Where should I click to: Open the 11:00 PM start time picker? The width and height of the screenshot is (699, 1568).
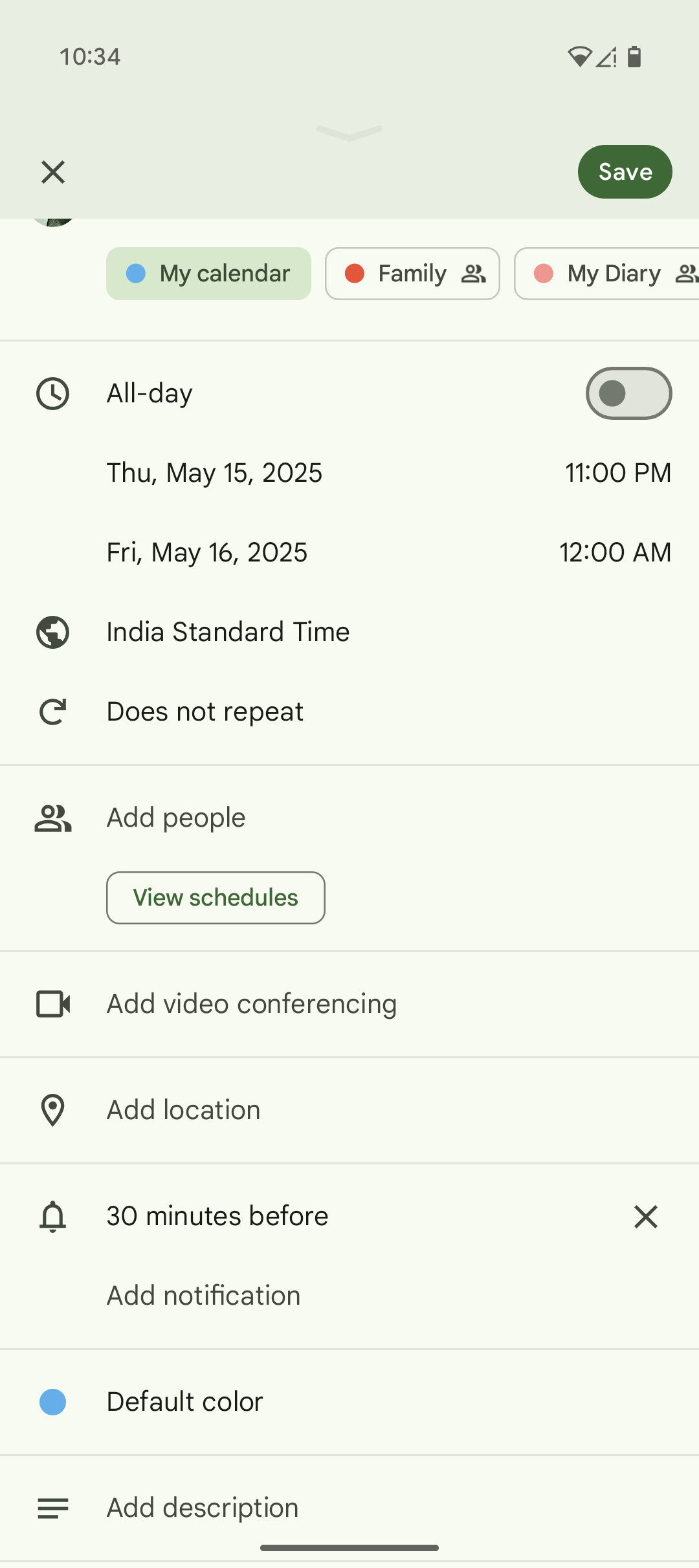coord(617,473)
